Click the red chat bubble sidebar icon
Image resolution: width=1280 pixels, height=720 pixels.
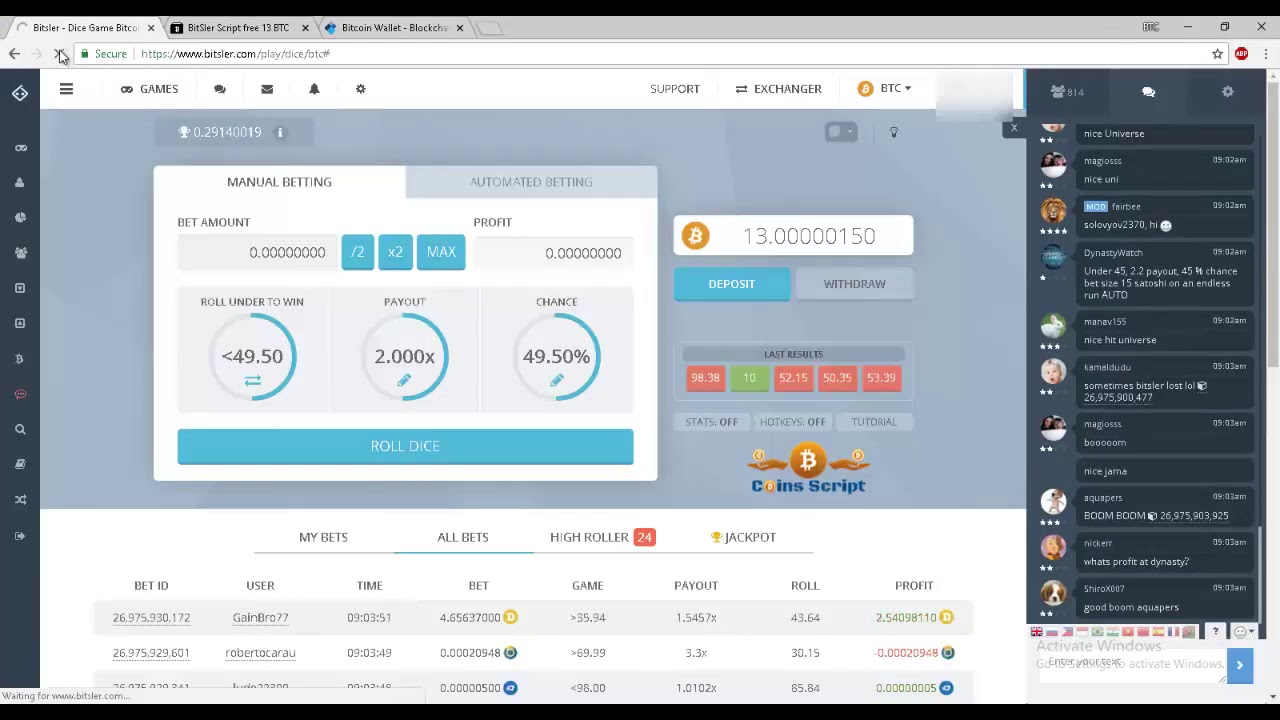20,394
